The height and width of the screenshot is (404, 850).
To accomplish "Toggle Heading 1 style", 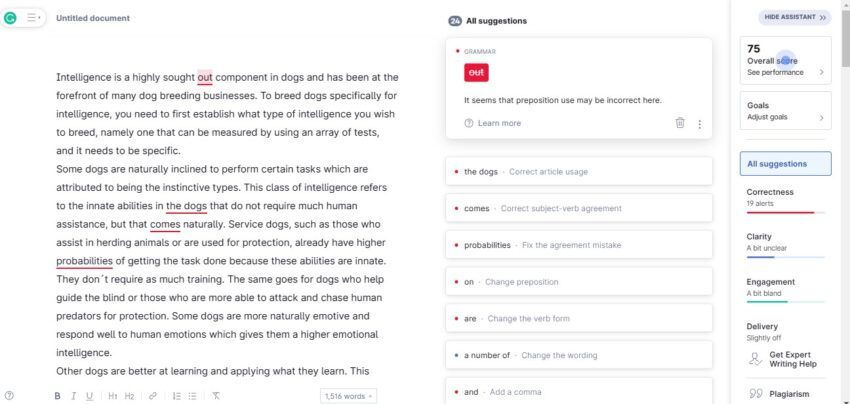I will coord(112,396).
